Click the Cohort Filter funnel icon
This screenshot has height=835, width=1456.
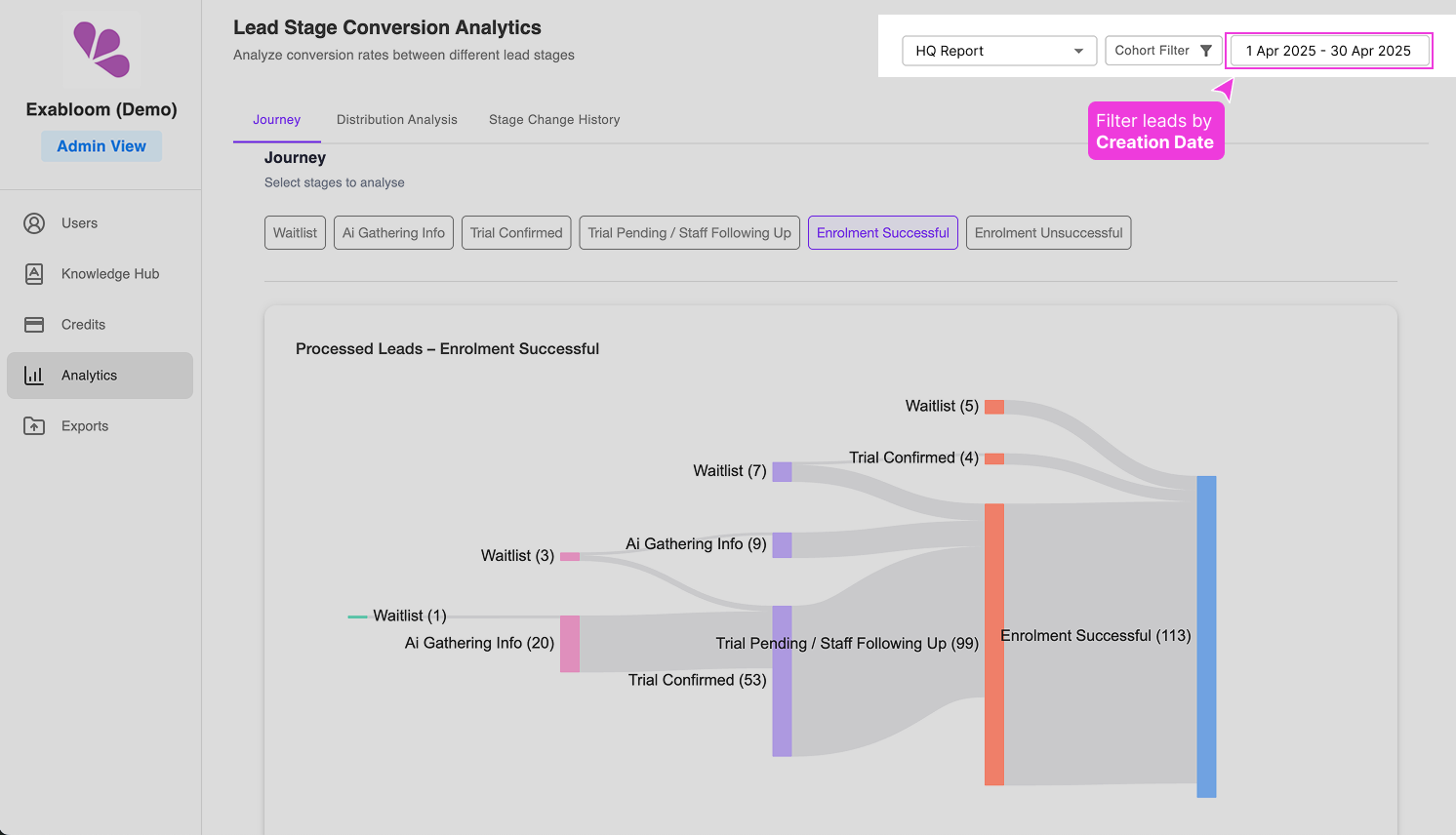pos(1206,51)
